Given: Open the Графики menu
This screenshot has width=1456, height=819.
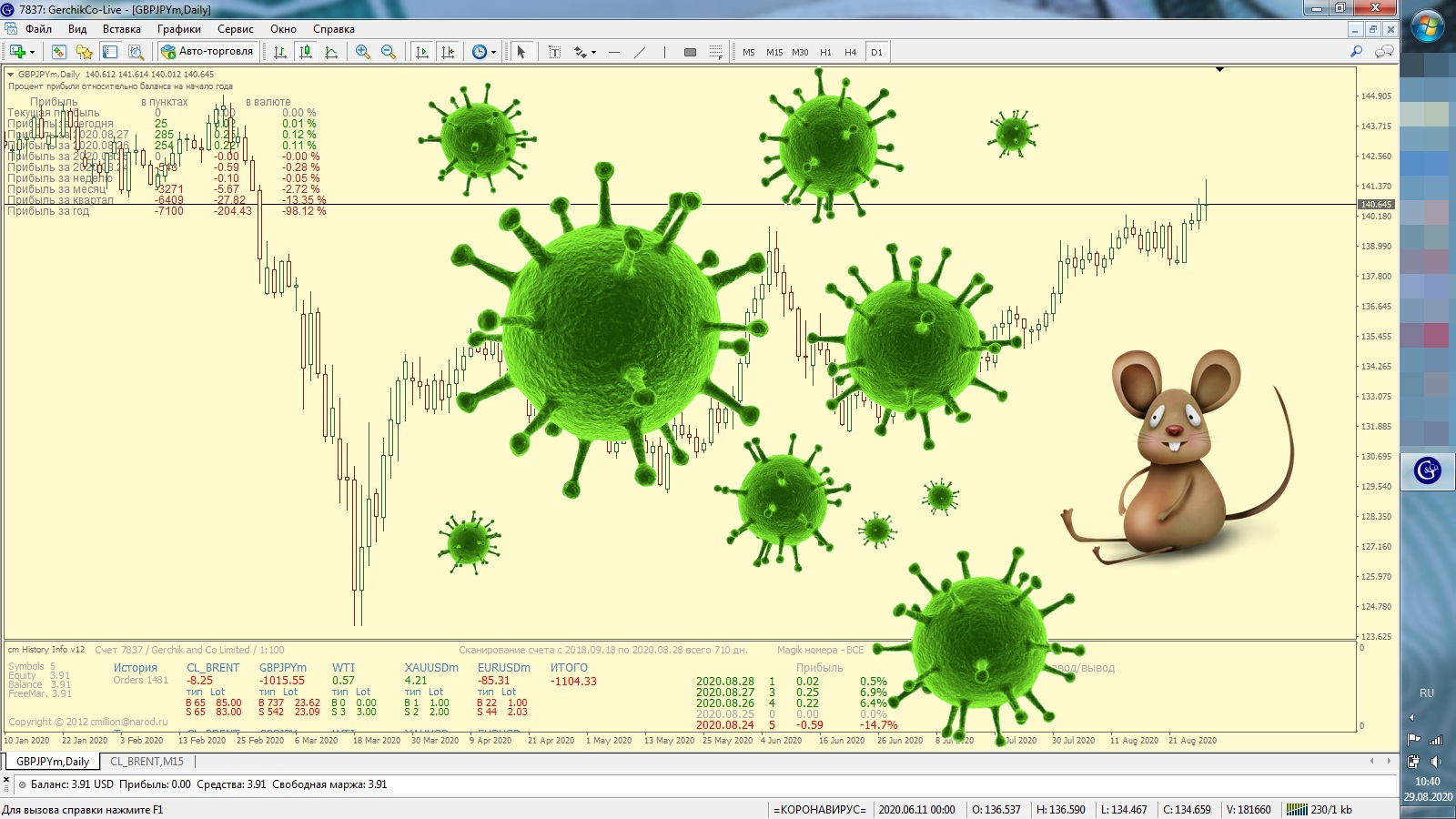Looking at the screenshot, I should pyautogui.click(x=178, y=29).
